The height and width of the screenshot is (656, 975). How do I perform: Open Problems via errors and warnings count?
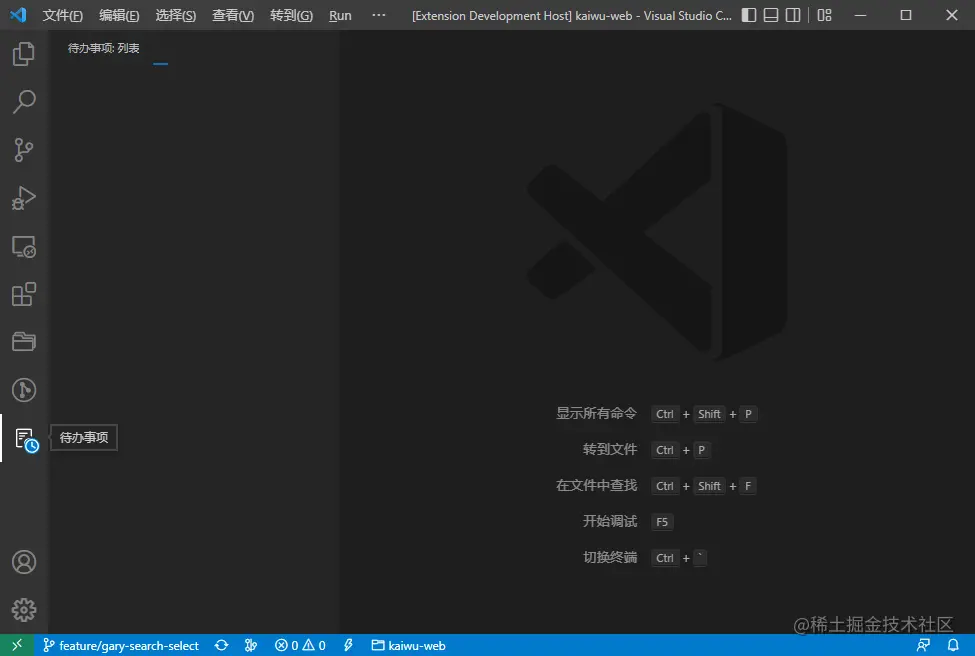click(x=300, y=645)
